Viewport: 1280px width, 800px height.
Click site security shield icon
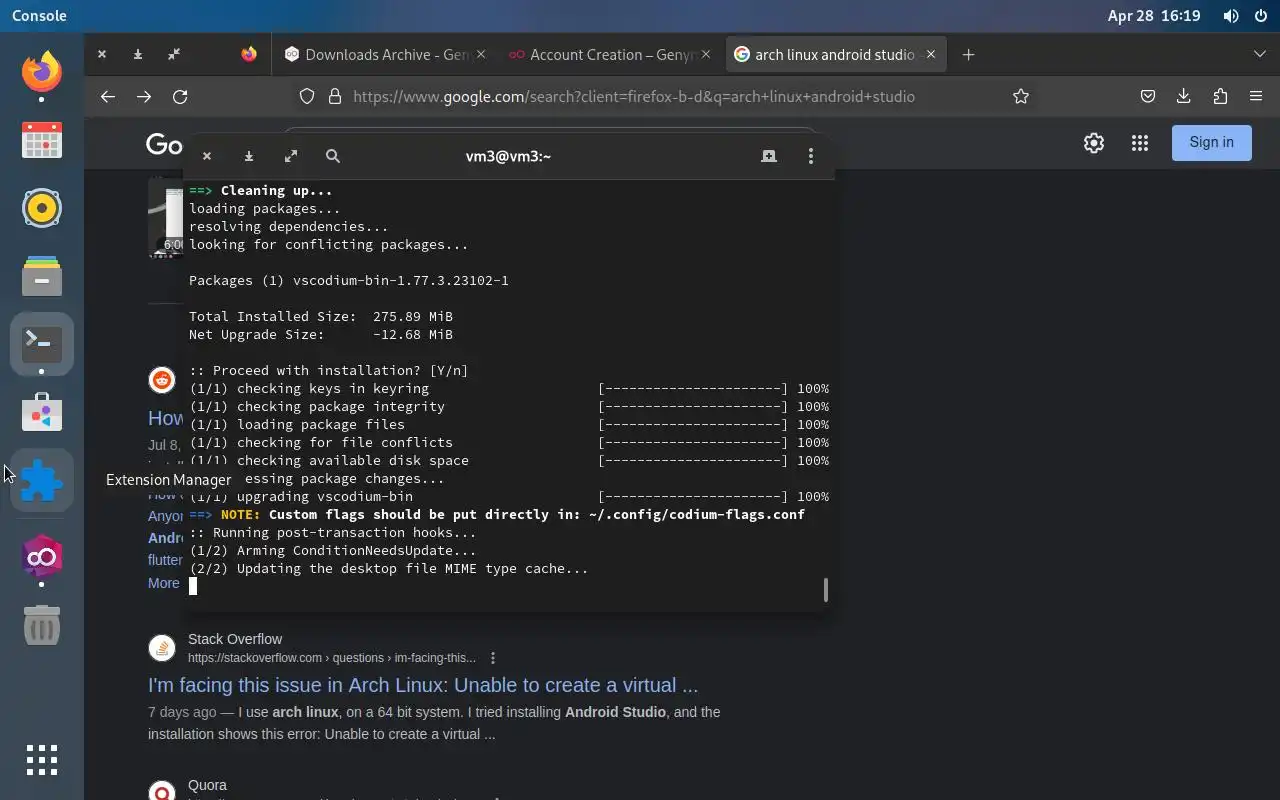coord(308,97)
